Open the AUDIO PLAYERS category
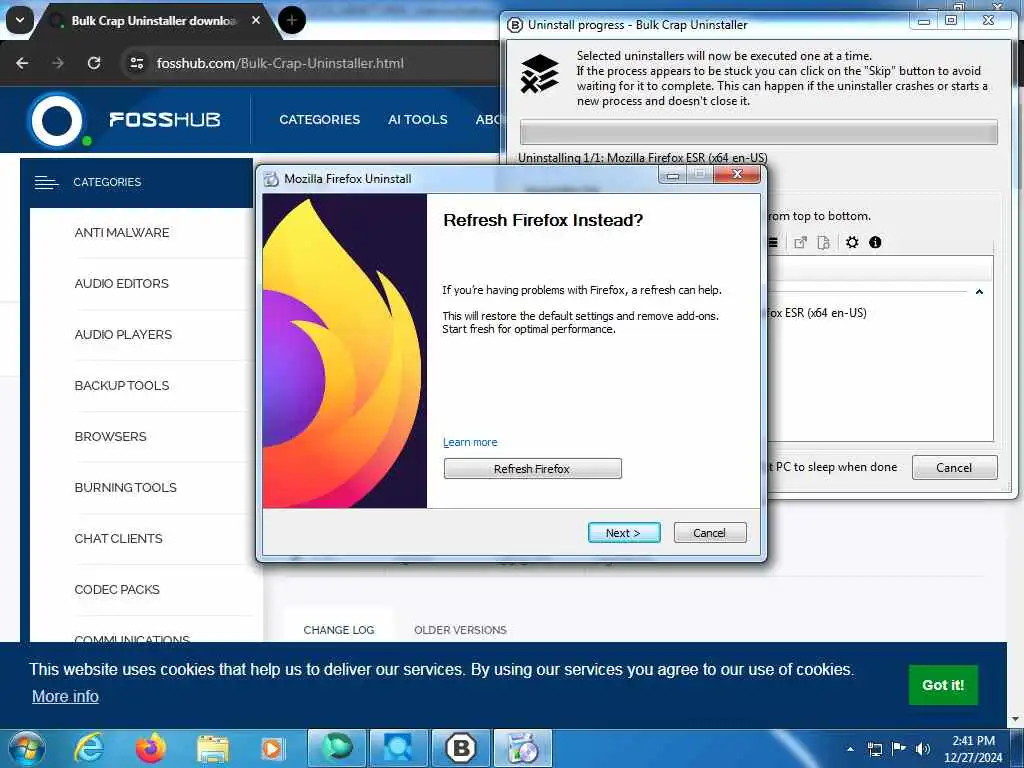Viewport: 1024px width, 768px height. coord(123,334)
